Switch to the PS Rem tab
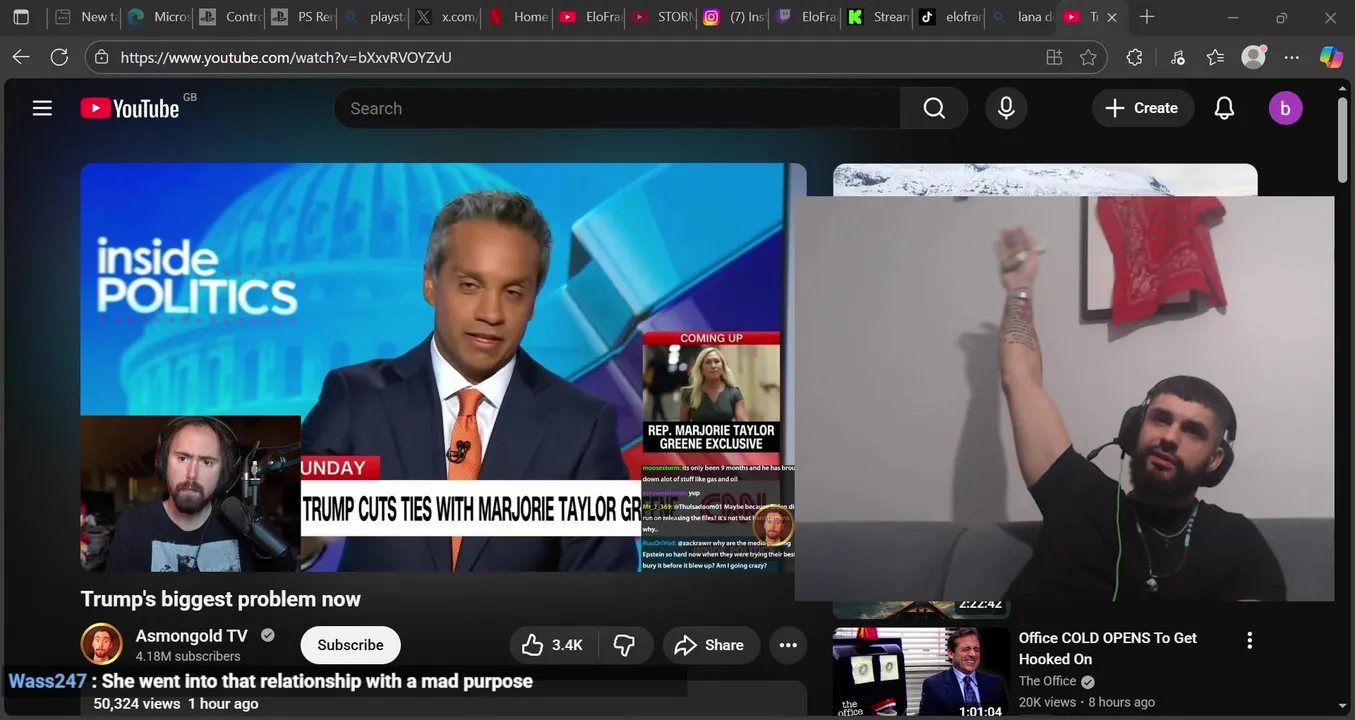 point(302,17)
